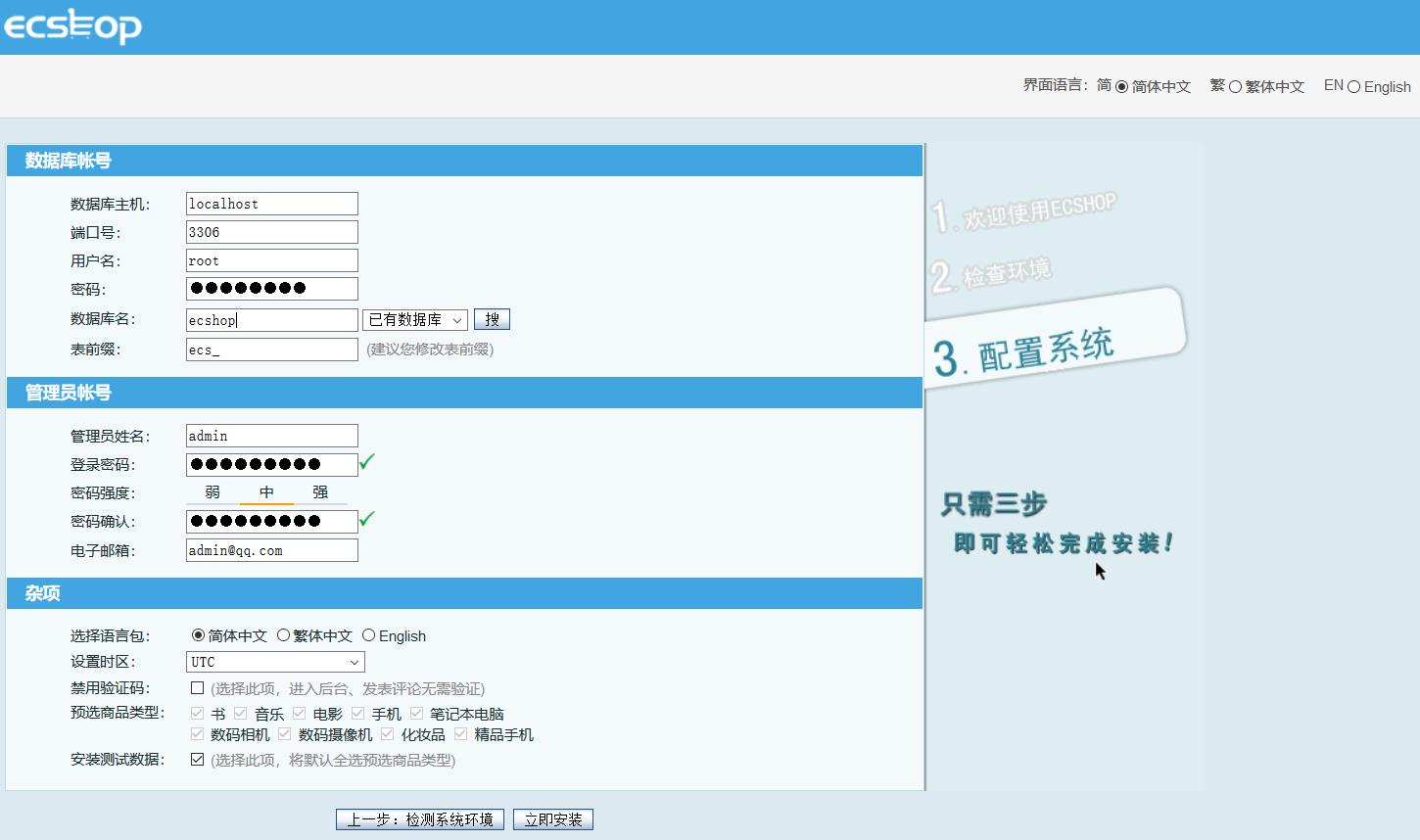Click step 2 检查环境
The width and height of the screenshot is (1420, 840).
coord(991,274)
